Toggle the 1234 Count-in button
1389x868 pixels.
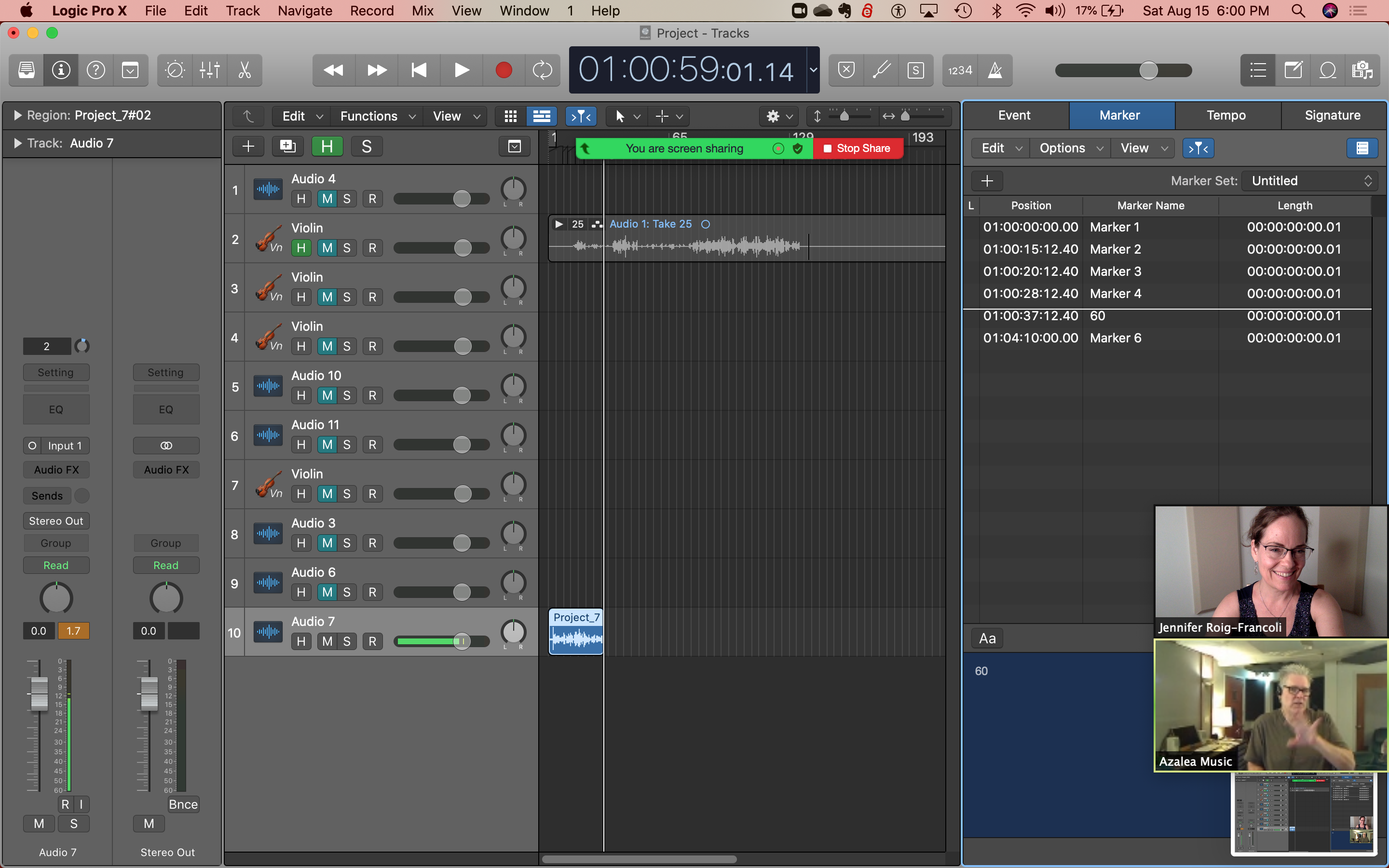[x=960, y=70]
